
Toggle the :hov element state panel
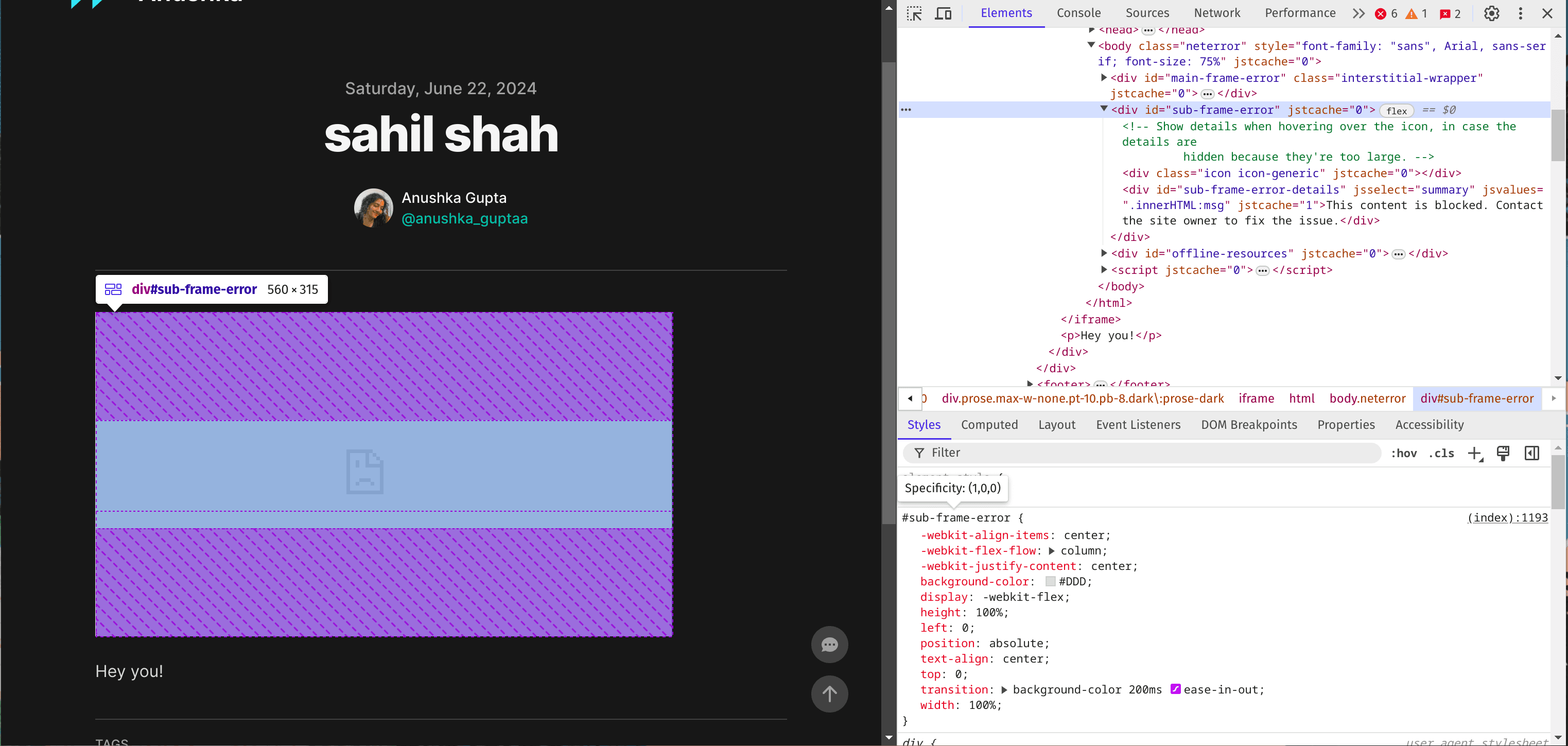click(x=1403, y=453)
